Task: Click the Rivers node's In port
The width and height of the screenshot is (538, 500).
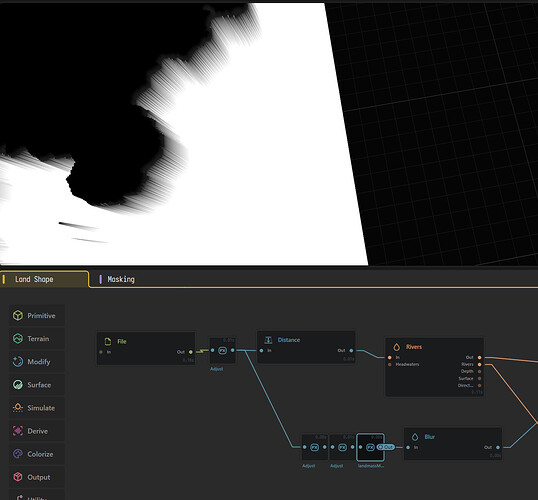Action: coord(389,357)
